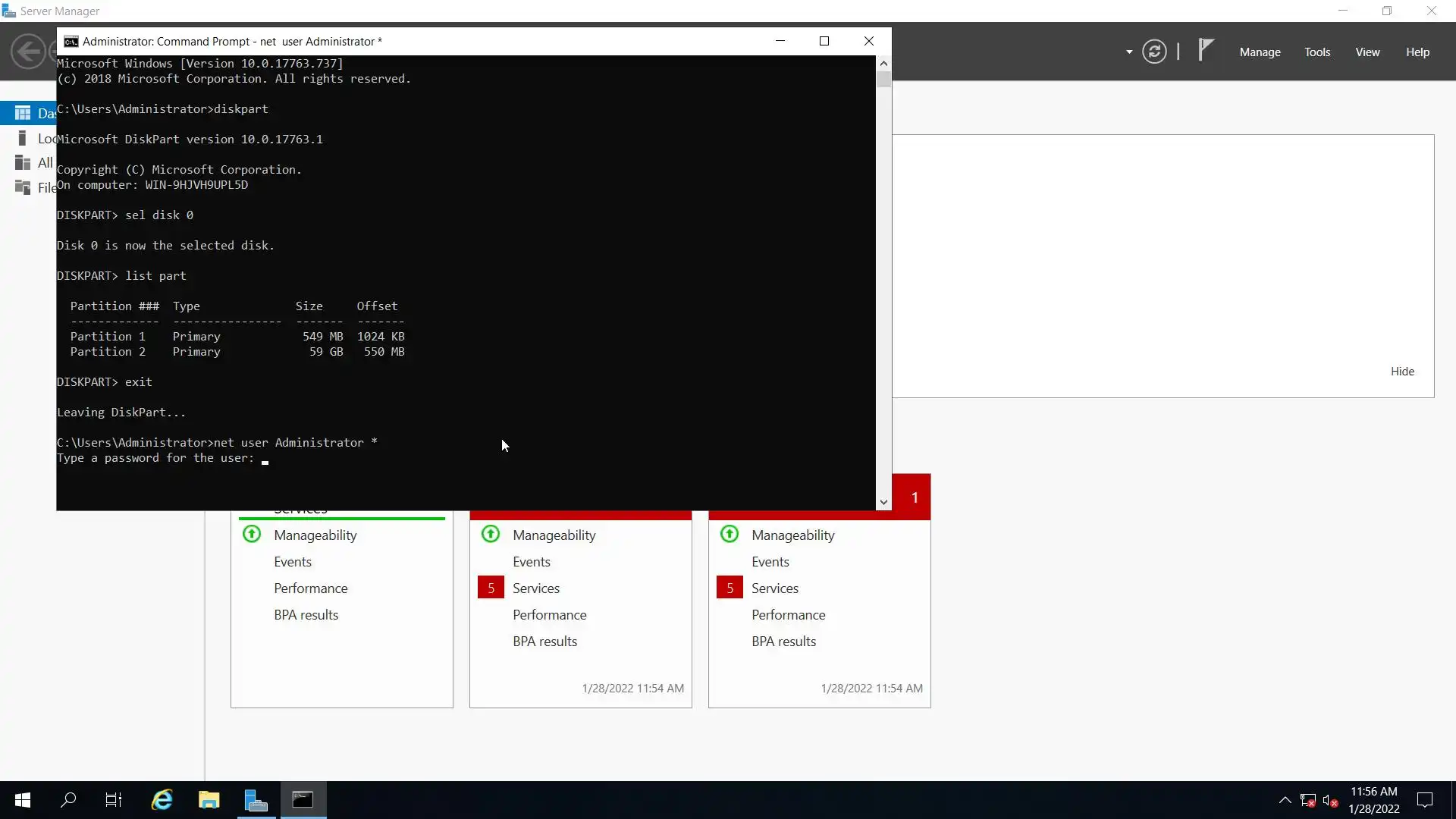Open the Tools menu
Viewport: 1456px width, 819px height.
(x=1317, y=52)
